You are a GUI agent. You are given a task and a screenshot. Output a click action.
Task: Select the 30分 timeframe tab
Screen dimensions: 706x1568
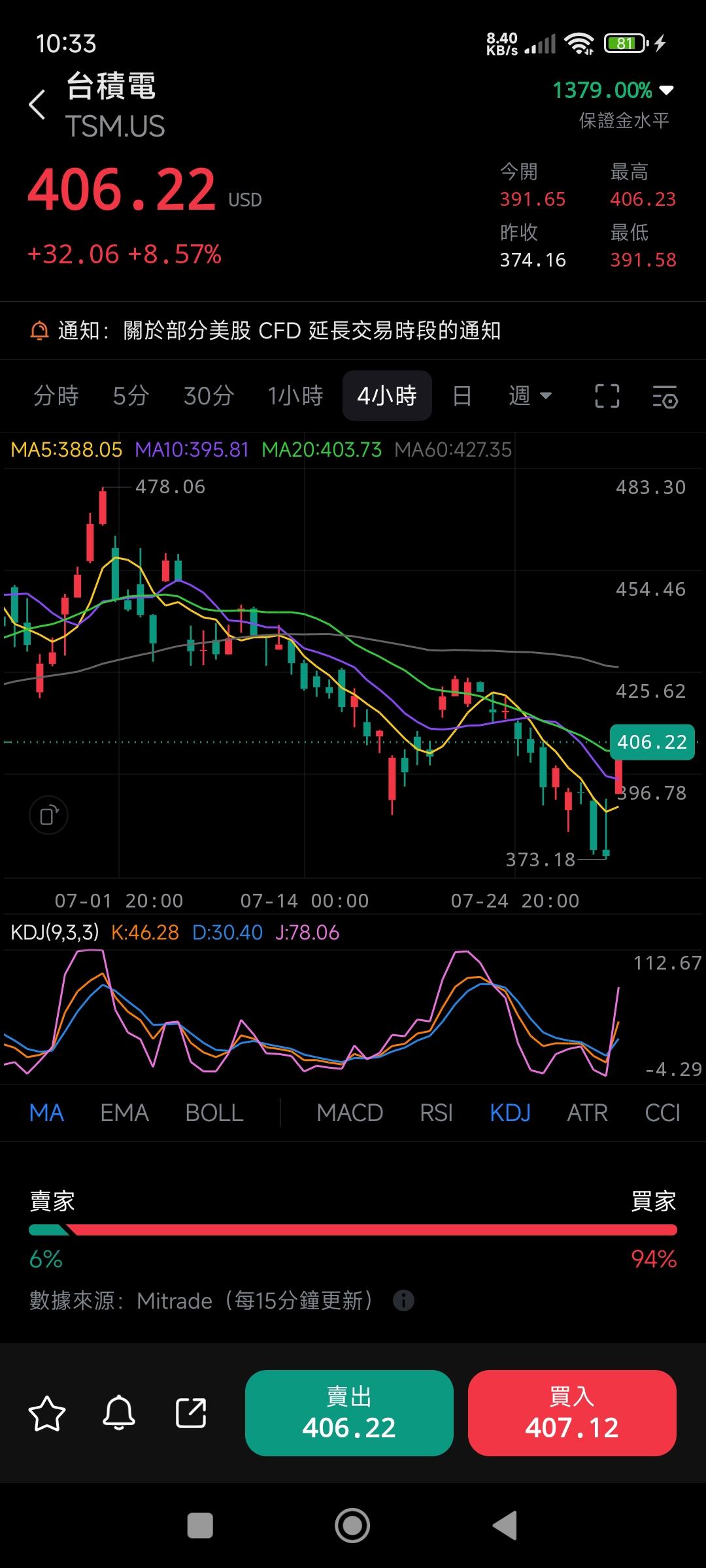tap(209, 396)
